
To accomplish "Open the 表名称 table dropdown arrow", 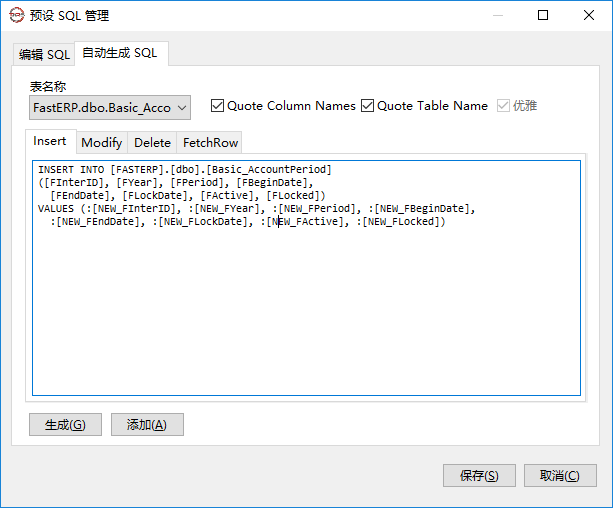I will 182,108.
